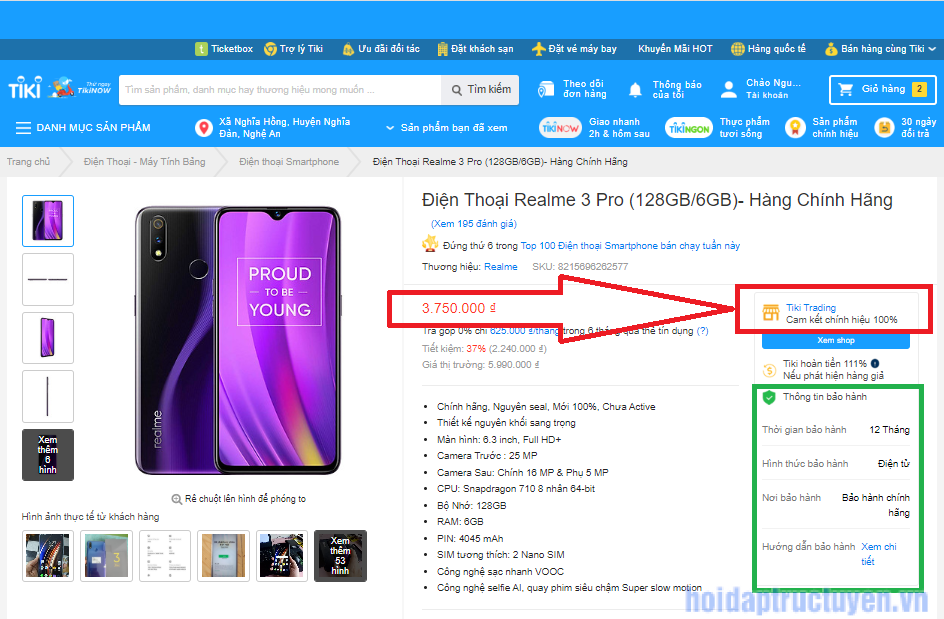This screenshot has height=619, width=944.
Task: Open the Tài khoản user account icon
Action: click(728, 89)
